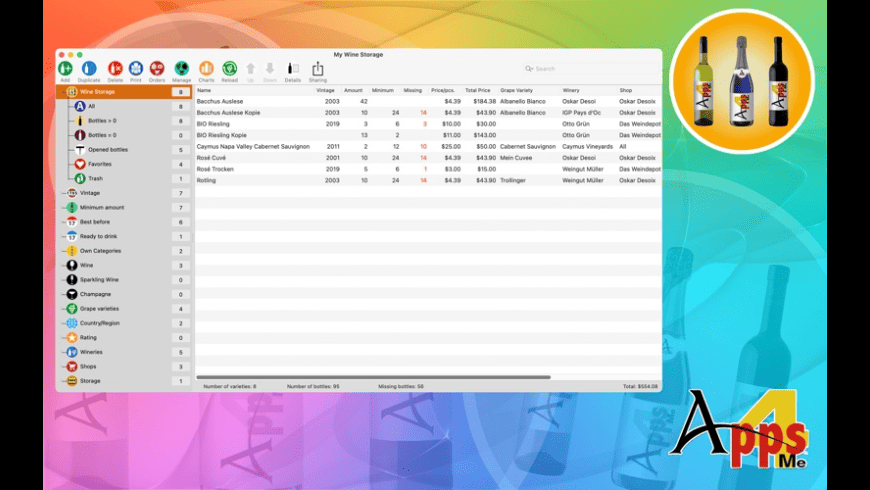Click the Manage toolbar icon
Viewport: 870px width, 490px height.
click(x=181, y=68)
